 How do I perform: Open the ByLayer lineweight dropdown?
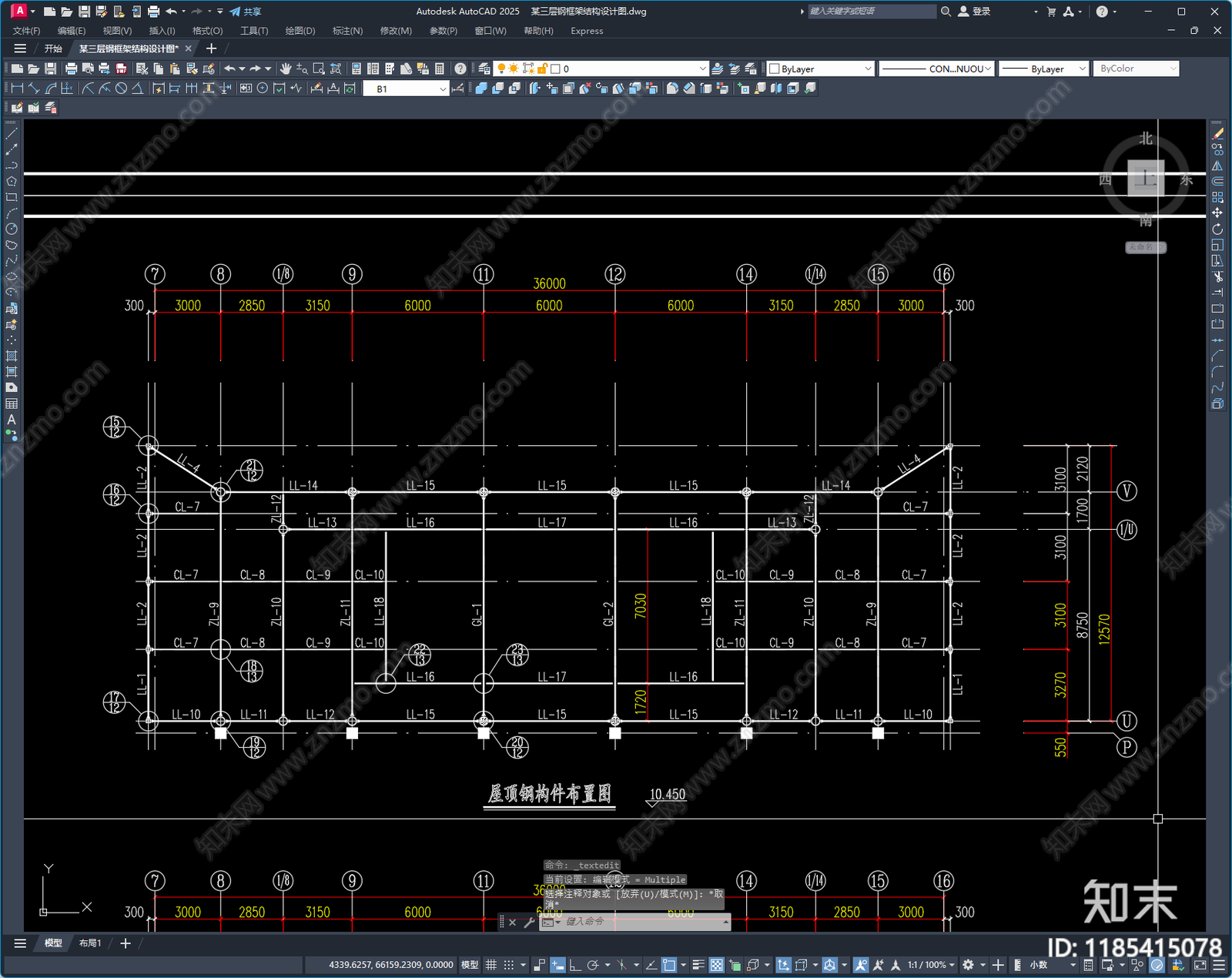(1043, 69)
